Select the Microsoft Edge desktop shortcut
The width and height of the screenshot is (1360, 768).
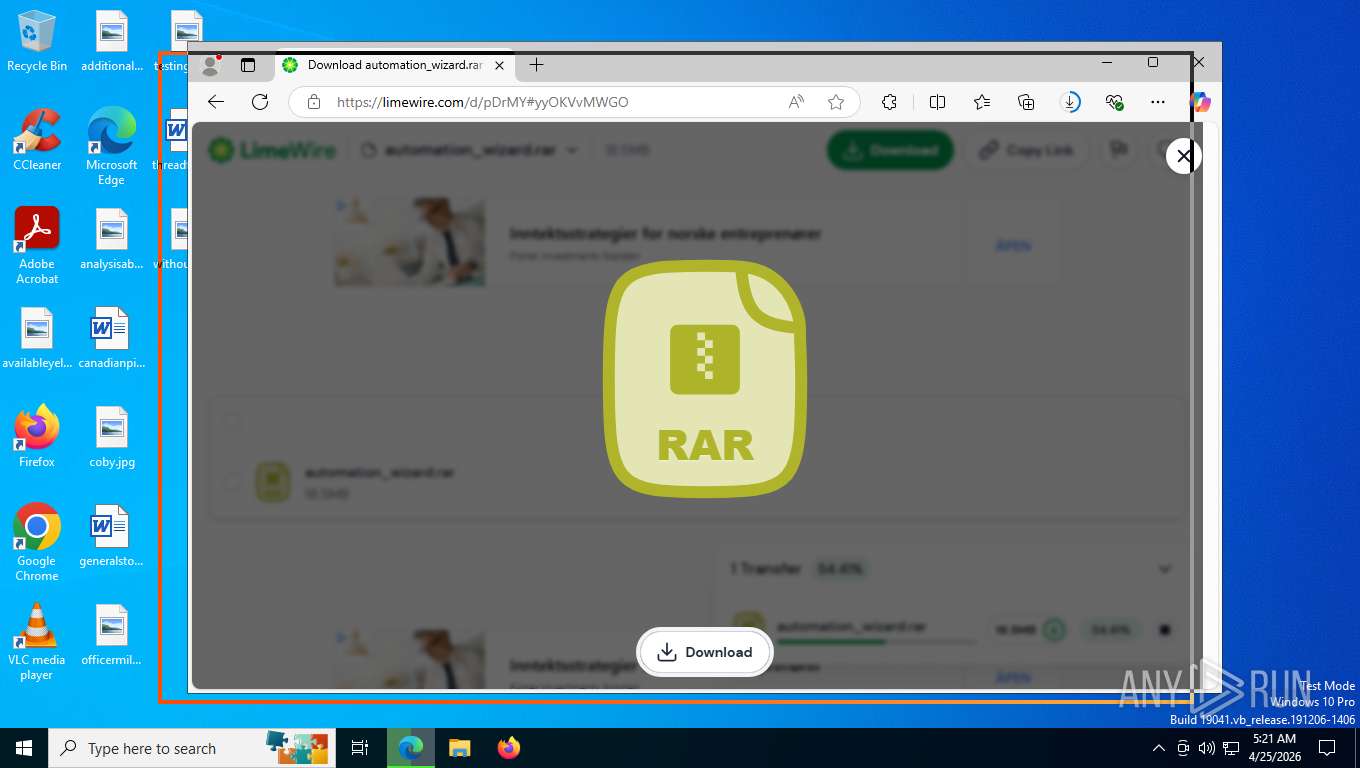111,147
